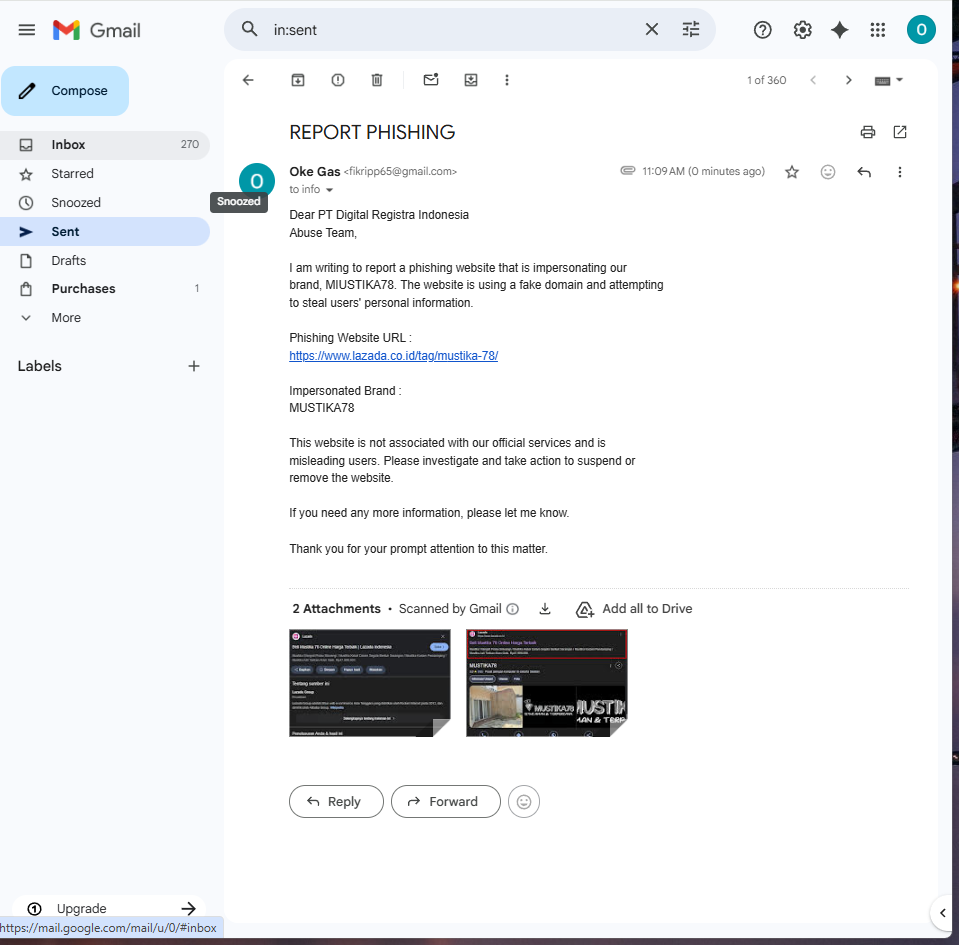The image size is (959, 945).
Task: Open the Starred folder
Action: click(x=105, y=174)
